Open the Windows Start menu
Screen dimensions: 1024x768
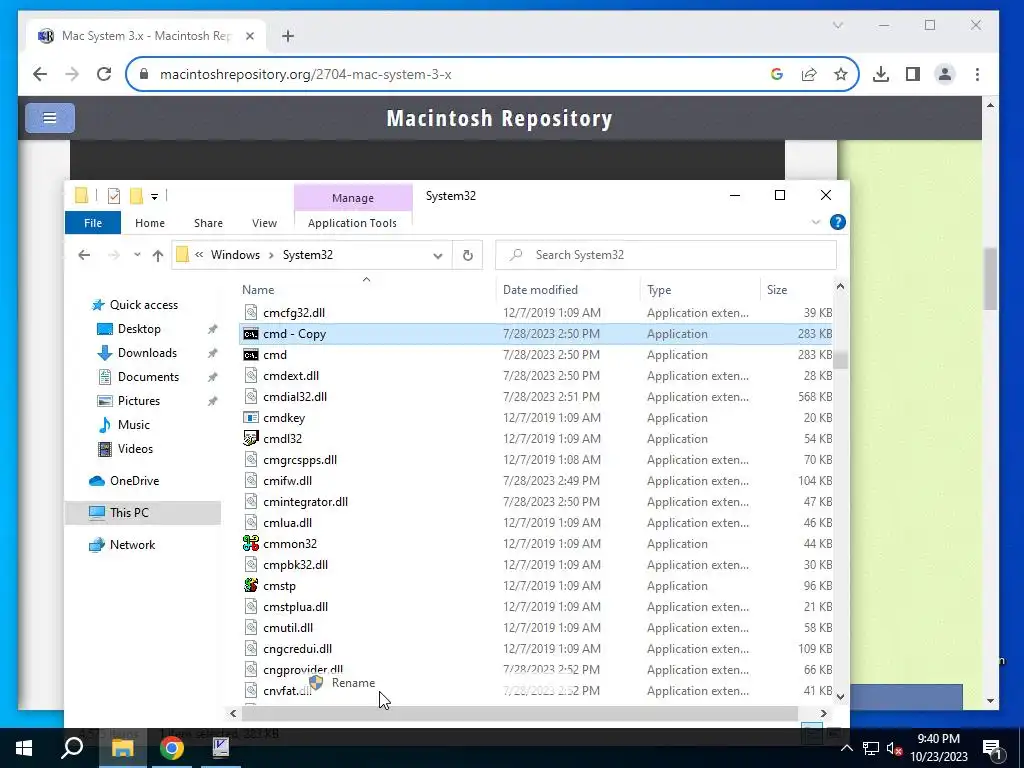point(24,748)
